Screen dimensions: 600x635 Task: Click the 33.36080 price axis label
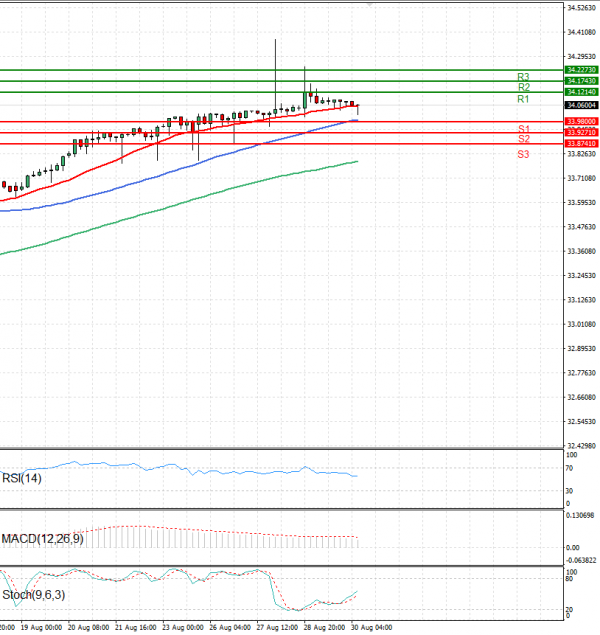pos(582,251)
